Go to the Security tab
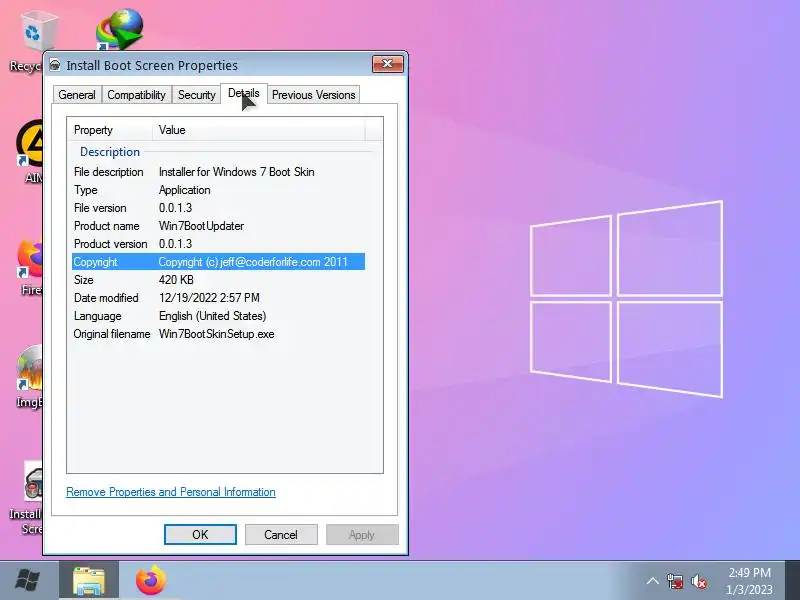This screenshot has width=800, height=600. click(196, 95)
